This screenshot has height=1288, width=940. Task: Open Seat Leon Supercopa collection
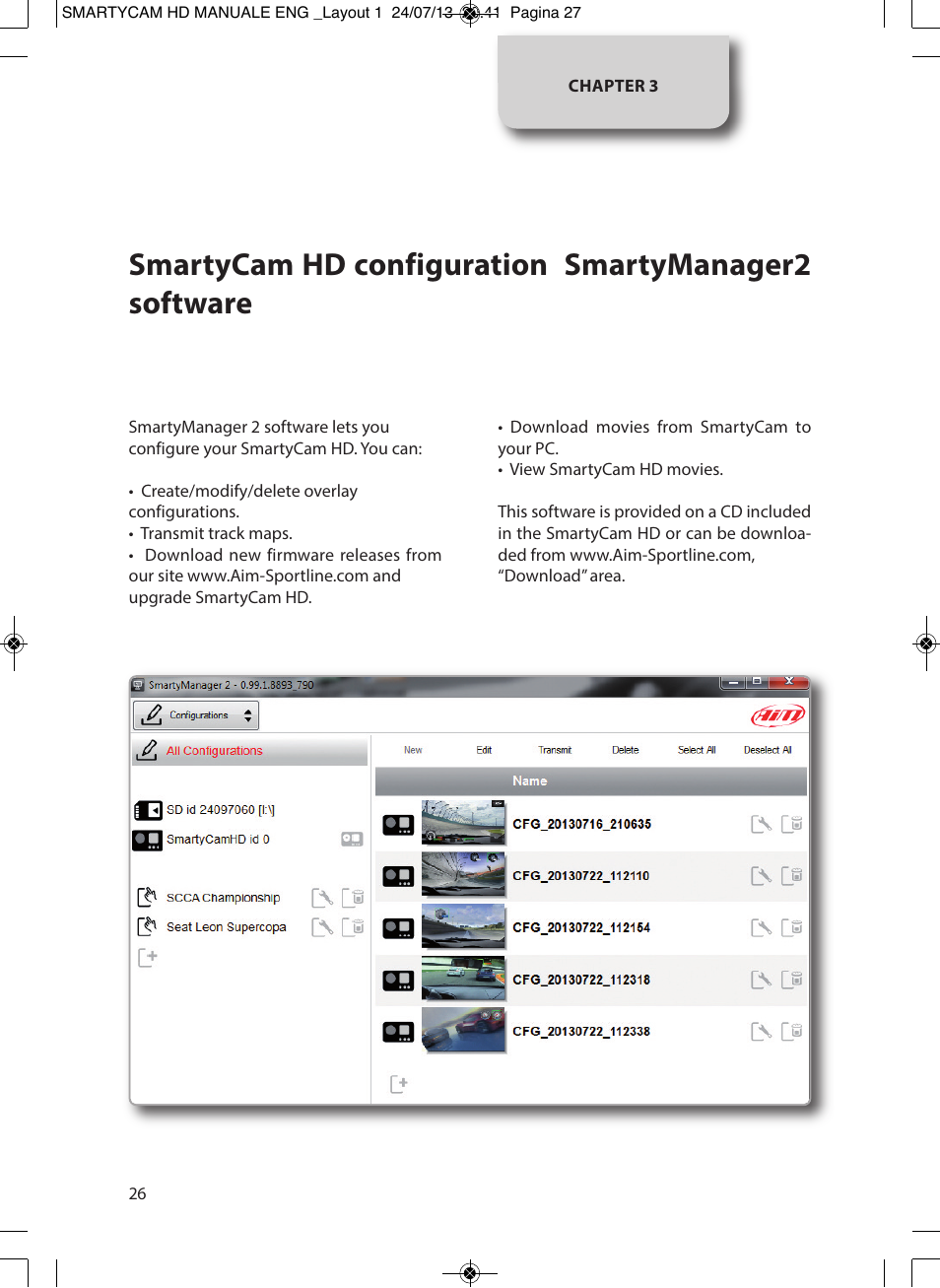click(x=227, y=927)
